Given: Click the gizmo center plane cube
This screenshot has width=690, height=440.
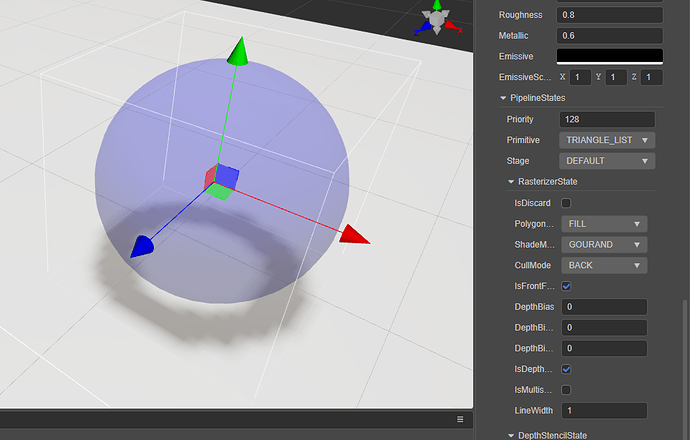Looking at the screenshot, I should (221, 181).
